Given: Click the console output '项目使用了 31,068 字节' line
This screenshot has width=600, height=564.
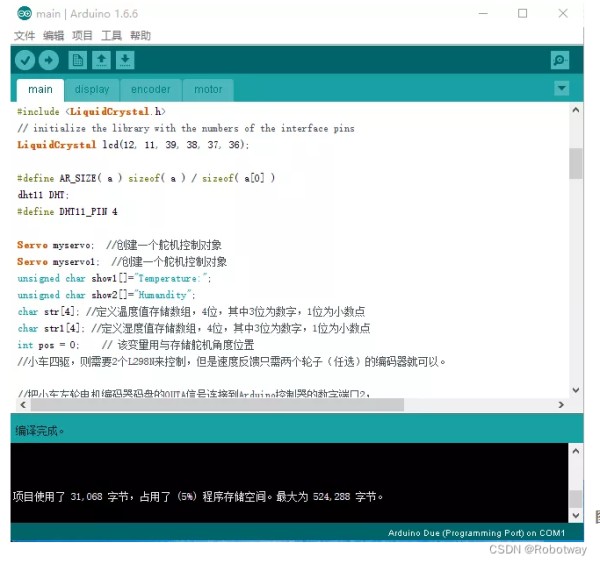Looking at the screenshot, I should tap(197, 497).
